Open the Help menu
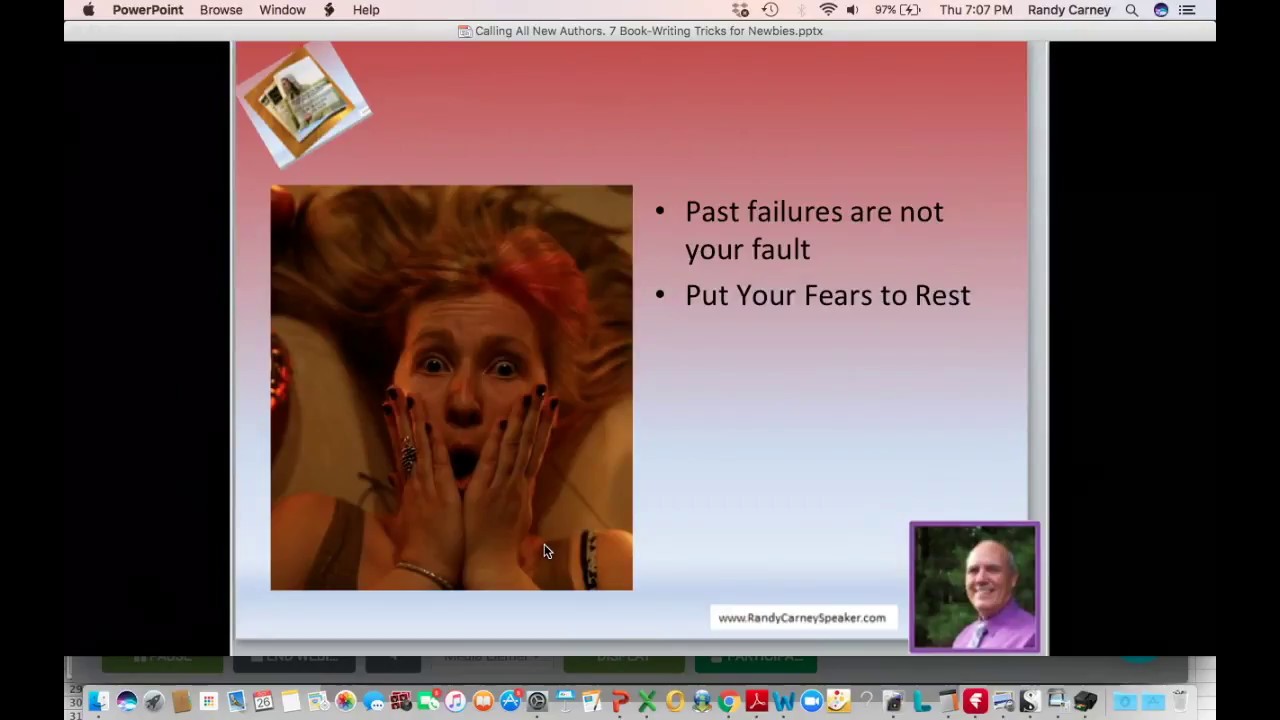1280x720 pixels. [x=366, y=10]
